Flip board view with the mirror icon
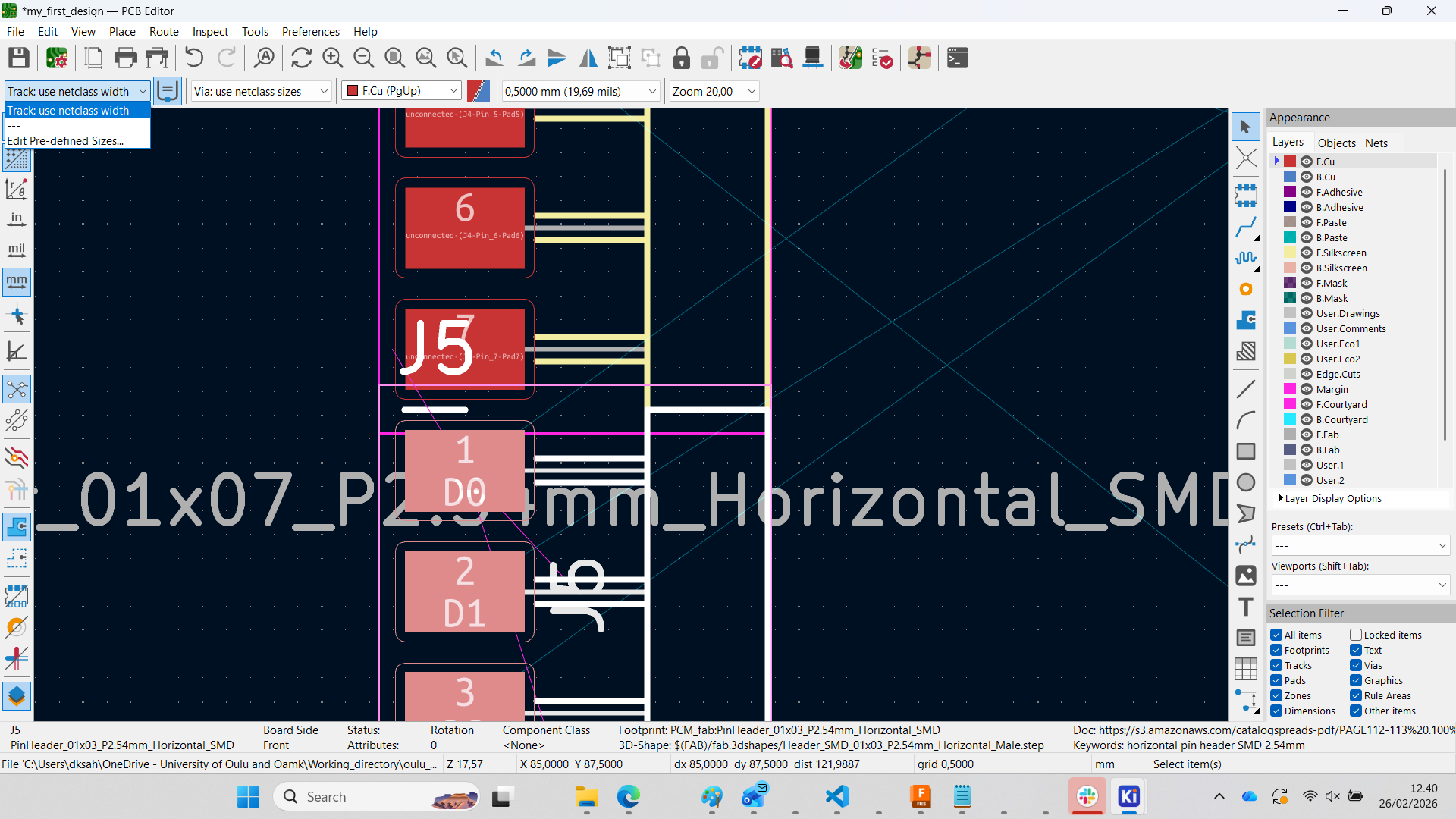 [x=588, y=58]
